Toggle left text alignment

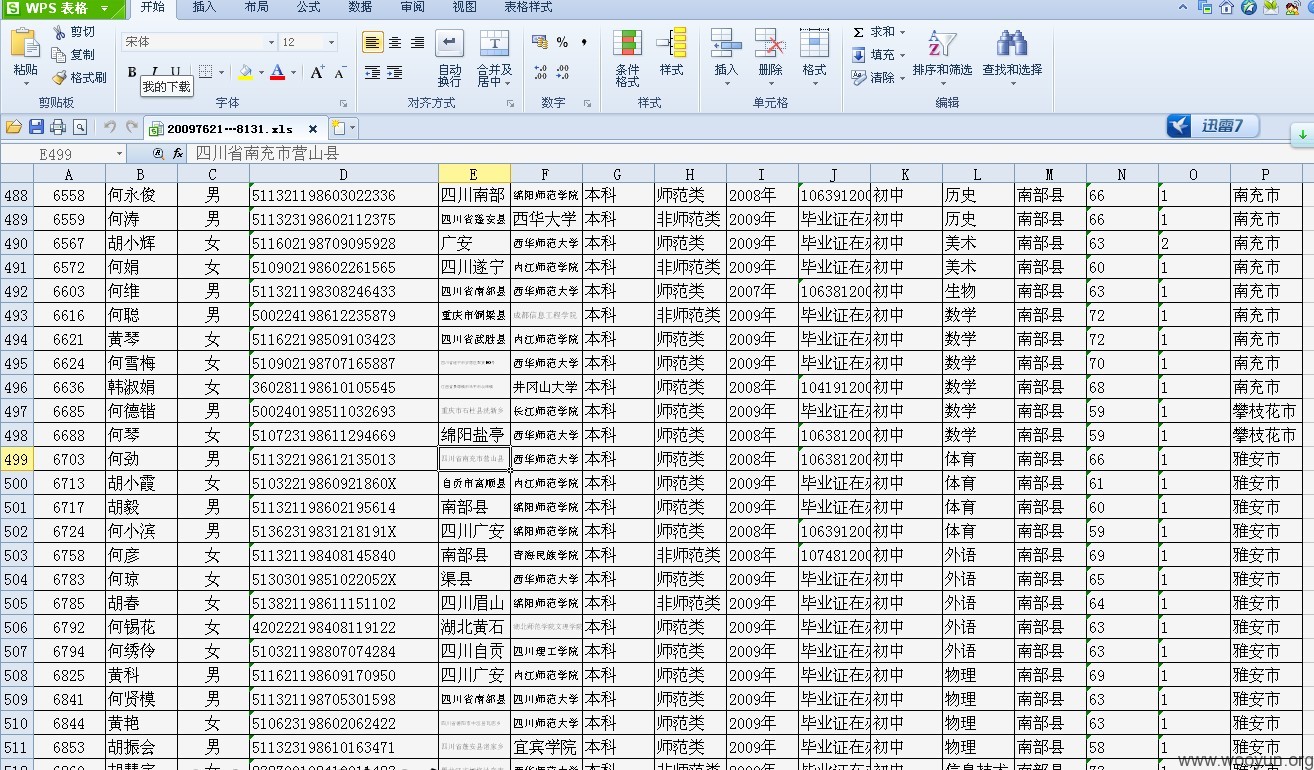(x=372, y=42)
